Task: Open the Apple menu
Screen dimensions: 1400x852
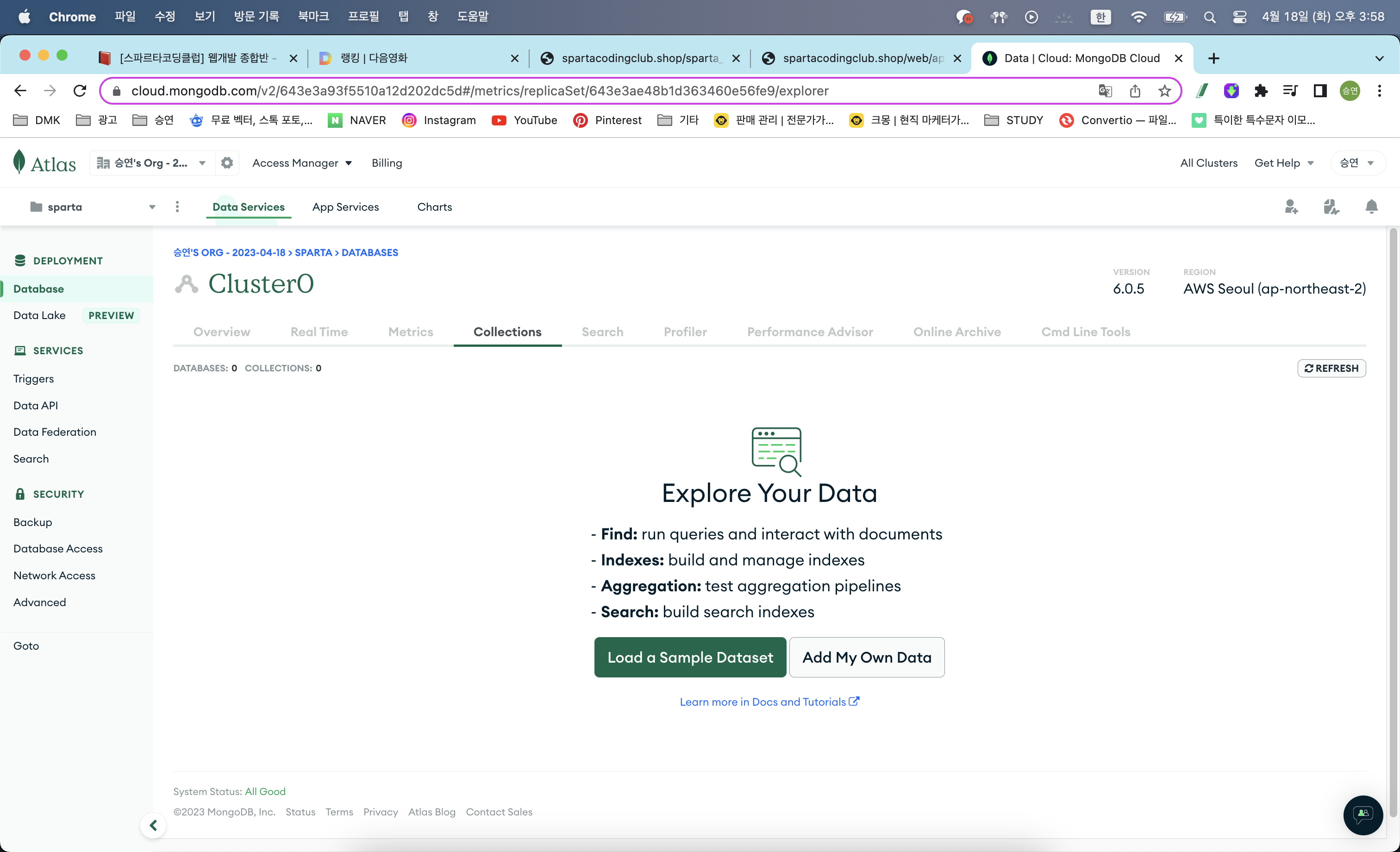Action: point(25,17)
